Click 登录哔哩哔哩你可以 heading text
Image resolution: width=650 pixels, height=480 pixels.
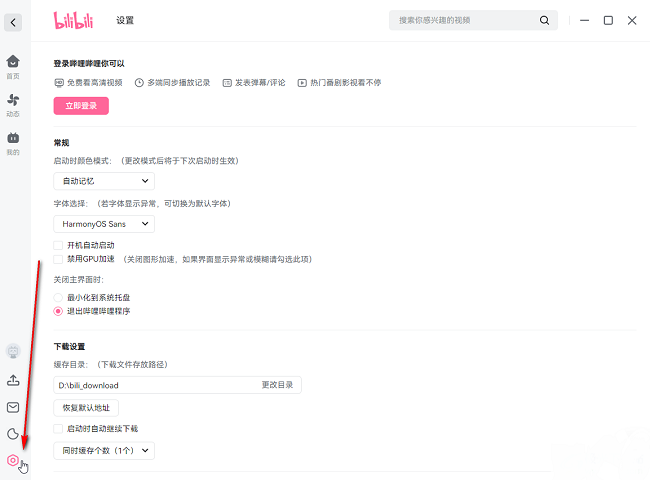click(x=89, y=63)
